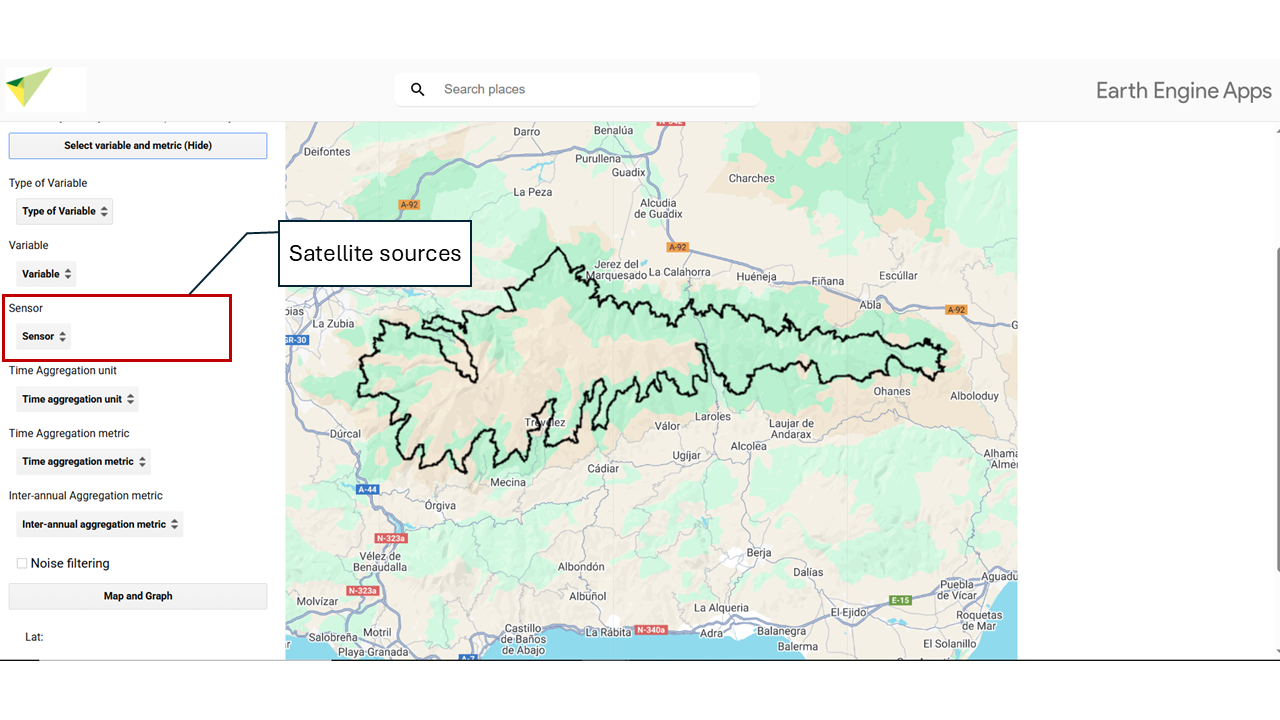Open the Inter-annual aggregation metric dropdown
Viewport: 1280px width, 720px height.
pyautogui.click(x=100, y=524)
